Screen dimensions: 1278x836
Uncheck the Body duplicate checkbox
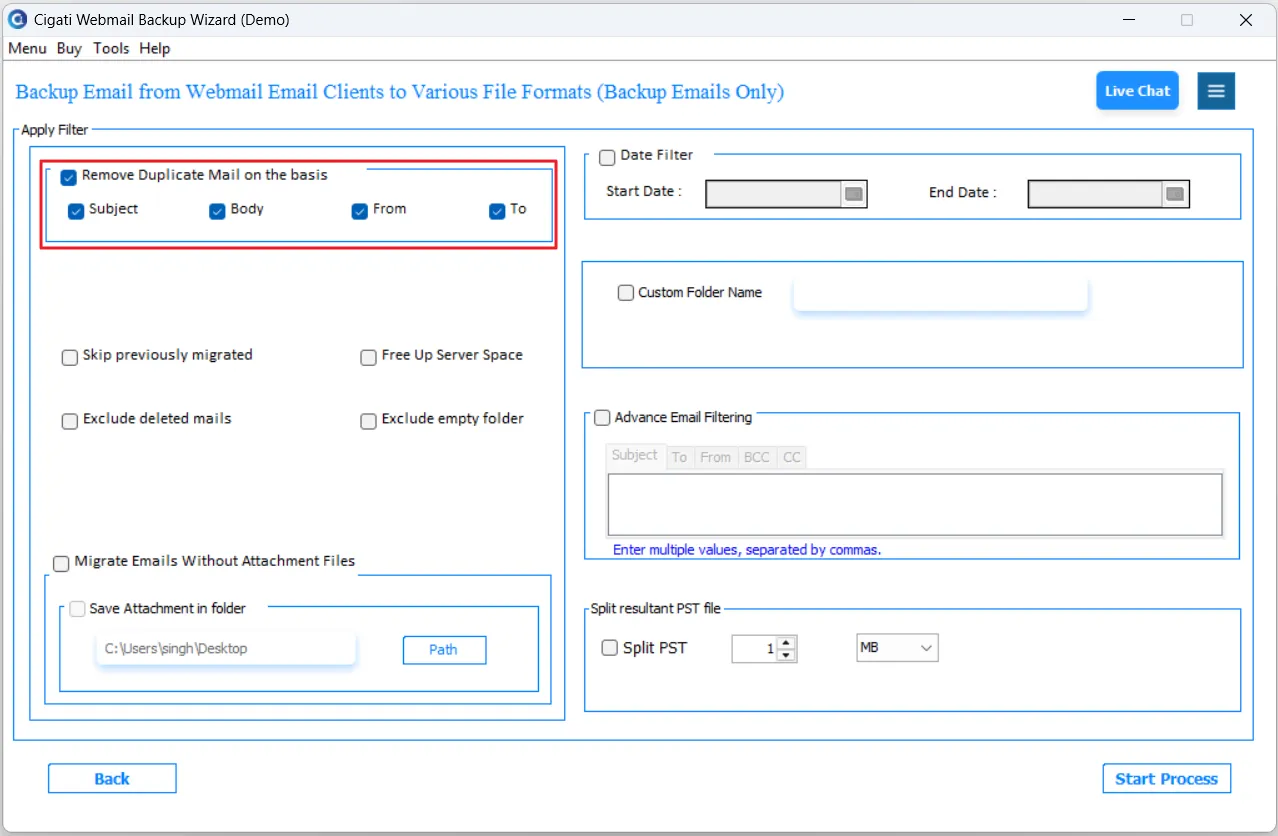[217, 211]
